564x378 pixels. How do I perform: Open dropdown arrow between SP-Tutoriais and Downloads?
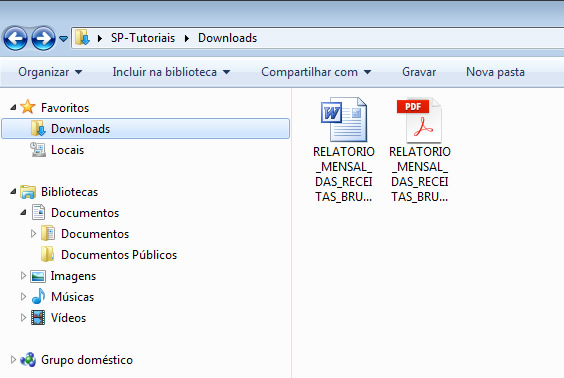[x=187, y=38]
